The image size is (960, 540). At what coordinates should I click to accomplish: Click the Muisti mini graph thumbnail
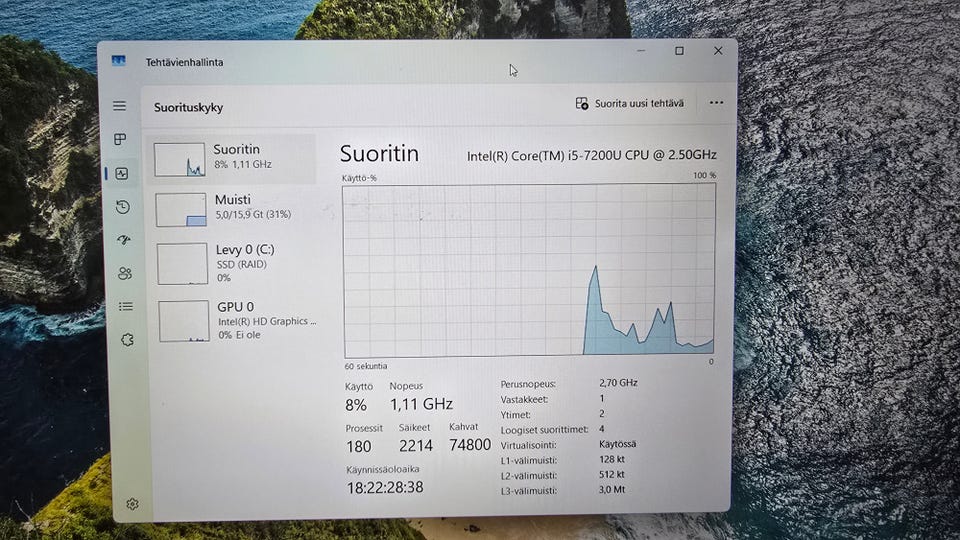click(x=181, y=210)
